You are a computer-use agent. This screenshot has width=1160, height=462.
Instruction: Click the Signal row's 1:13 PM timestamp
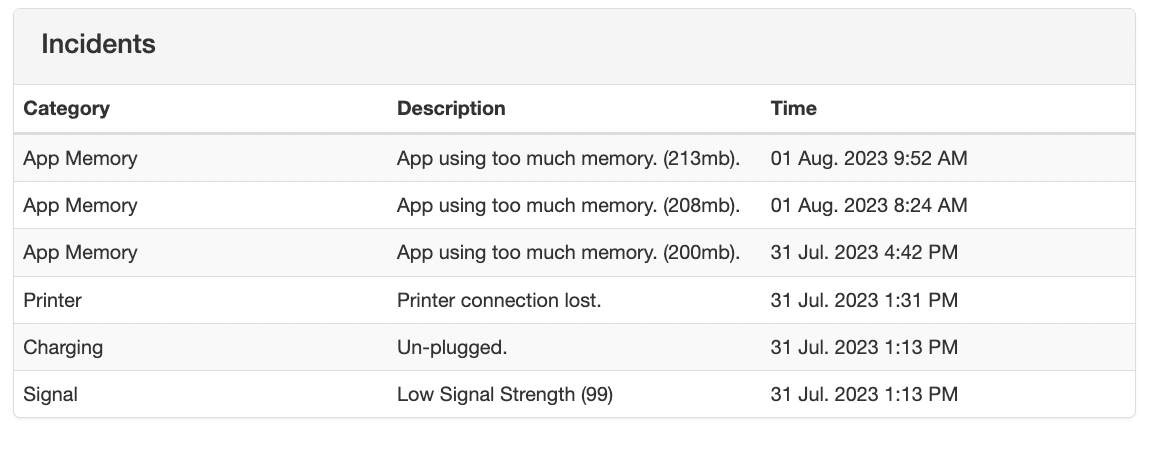pyautogui.click(x=864, y=394)
